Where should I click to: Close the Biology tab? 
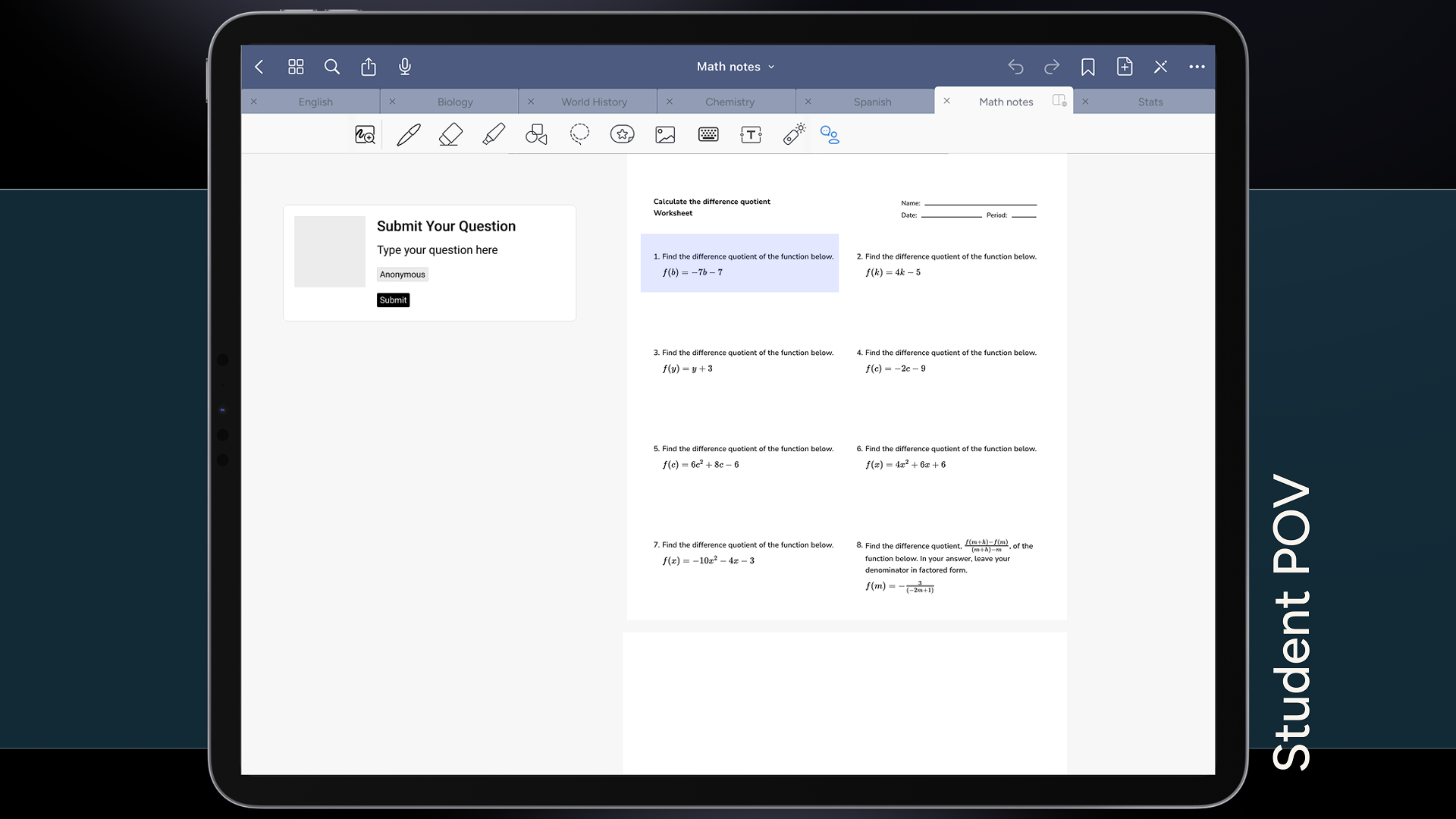point(392,102)
